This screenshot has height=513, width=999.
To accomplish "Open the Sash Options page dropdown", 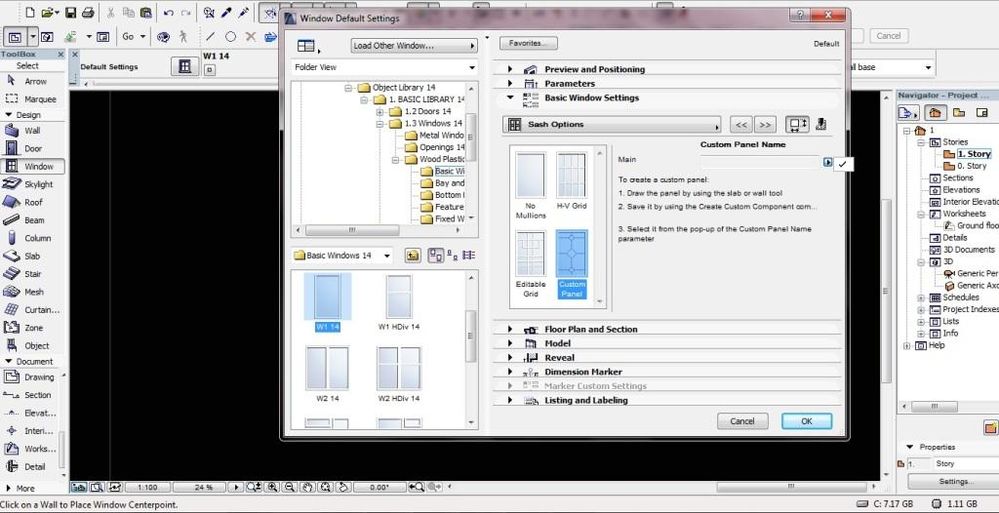I will click(611, 124).
